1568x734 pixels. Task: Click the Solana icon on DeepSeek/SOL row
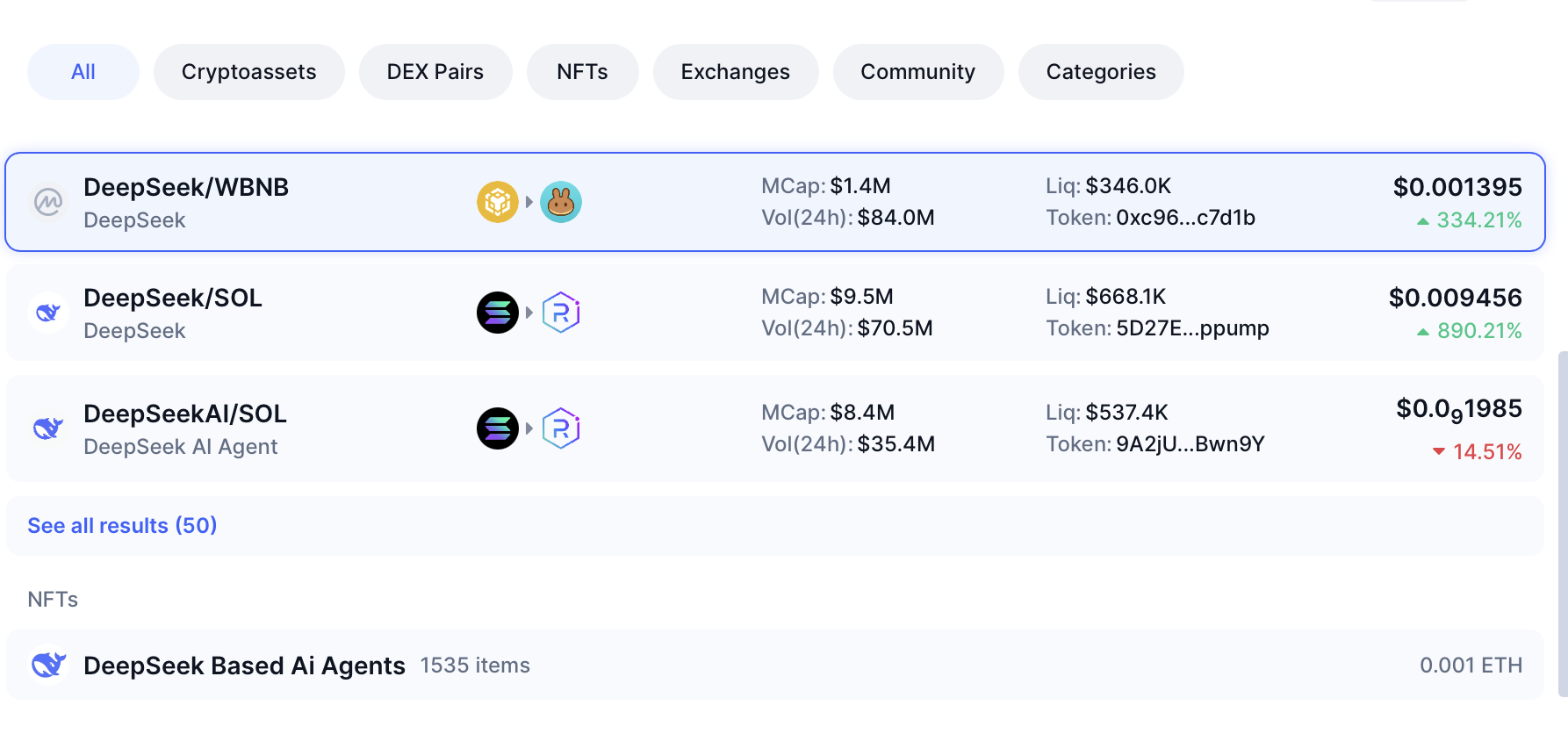point(497,313)
